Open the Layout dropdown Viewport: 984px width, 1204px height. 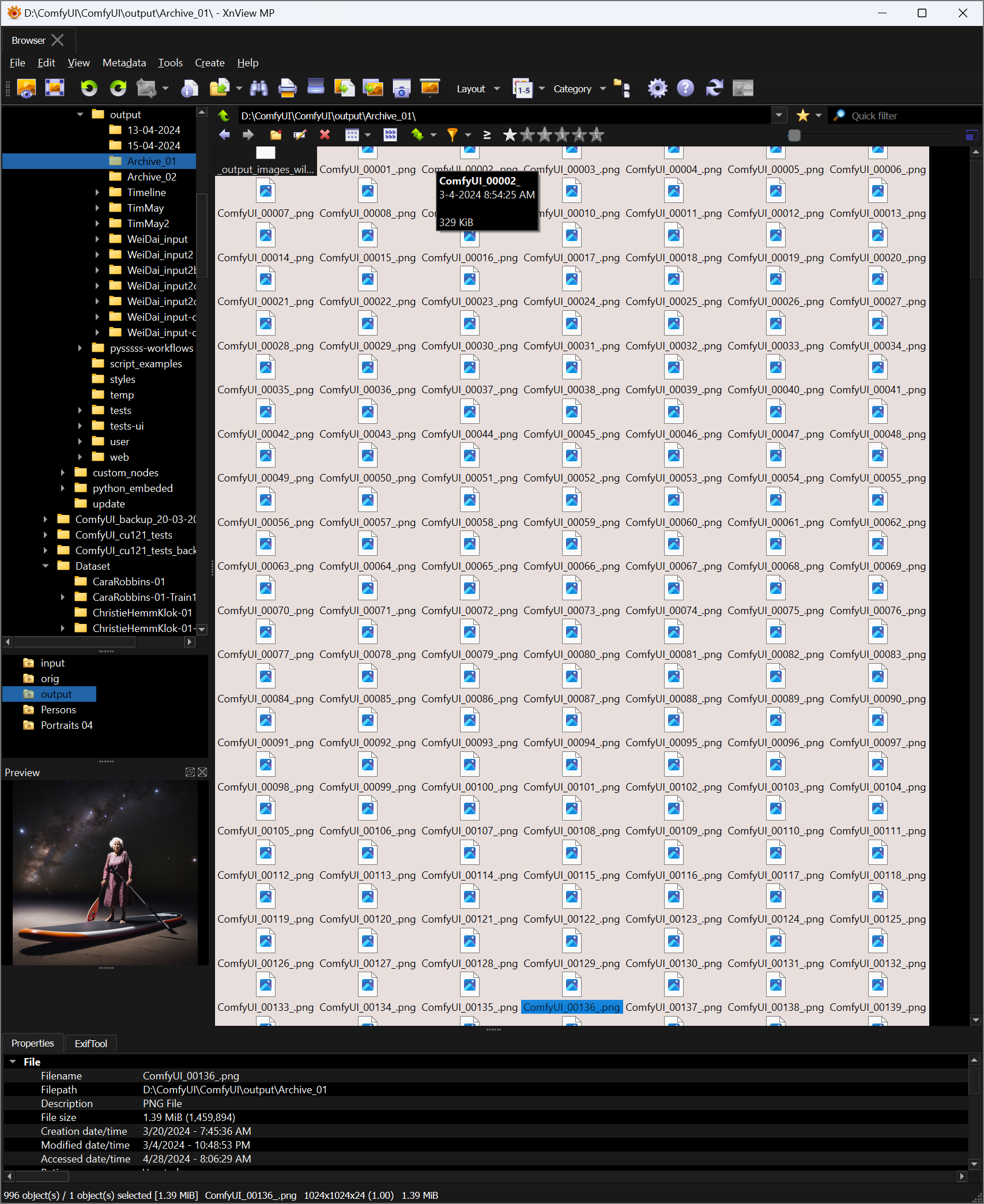click(x=478, y=89)
